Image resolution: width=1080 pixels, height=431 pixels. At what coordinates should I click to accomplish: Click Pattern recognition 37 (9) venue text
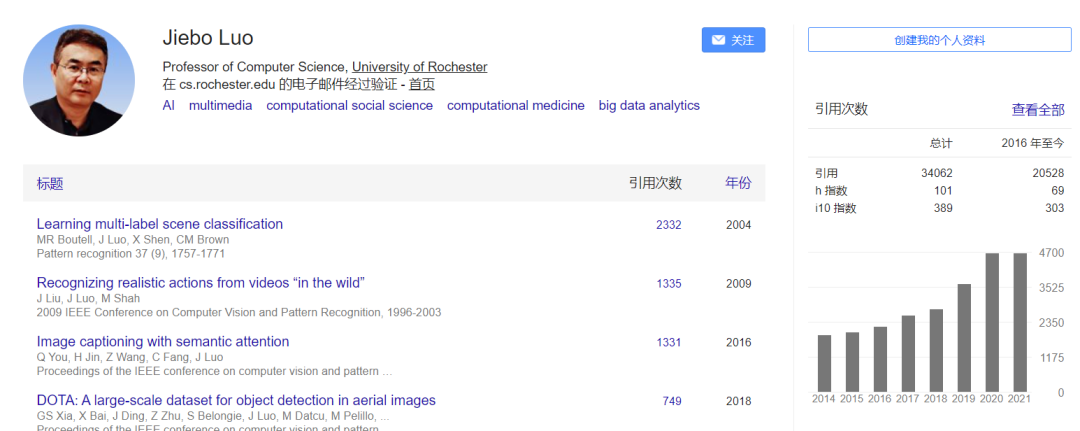tap(131, 253)
